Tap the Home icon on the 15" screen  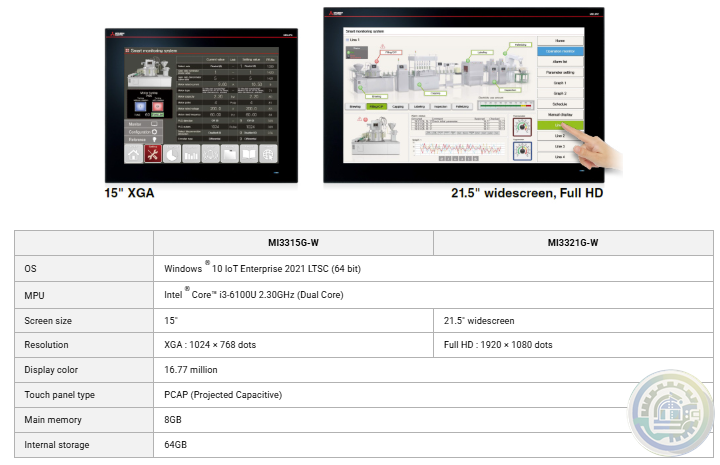click(x=132, y=154)
